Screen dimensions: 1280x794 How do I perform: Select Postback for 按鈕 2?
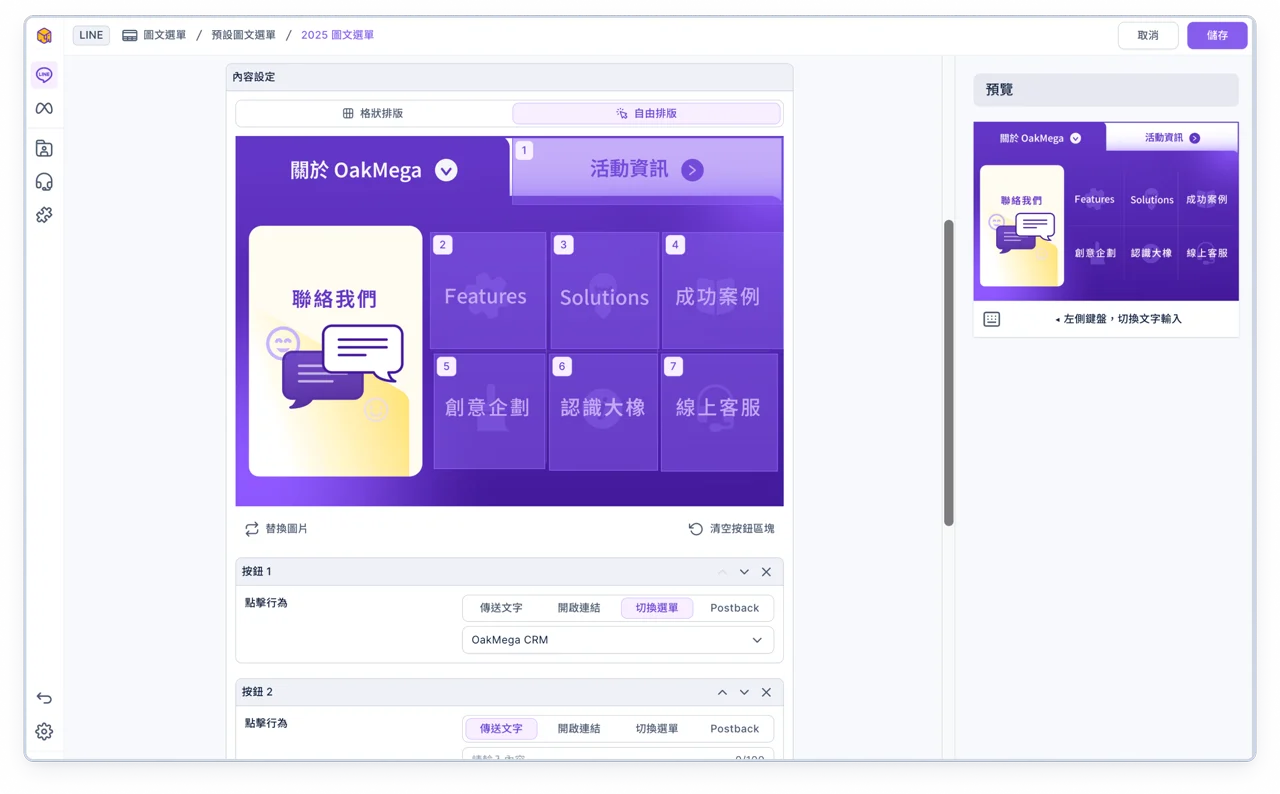[x=735, y=729]
